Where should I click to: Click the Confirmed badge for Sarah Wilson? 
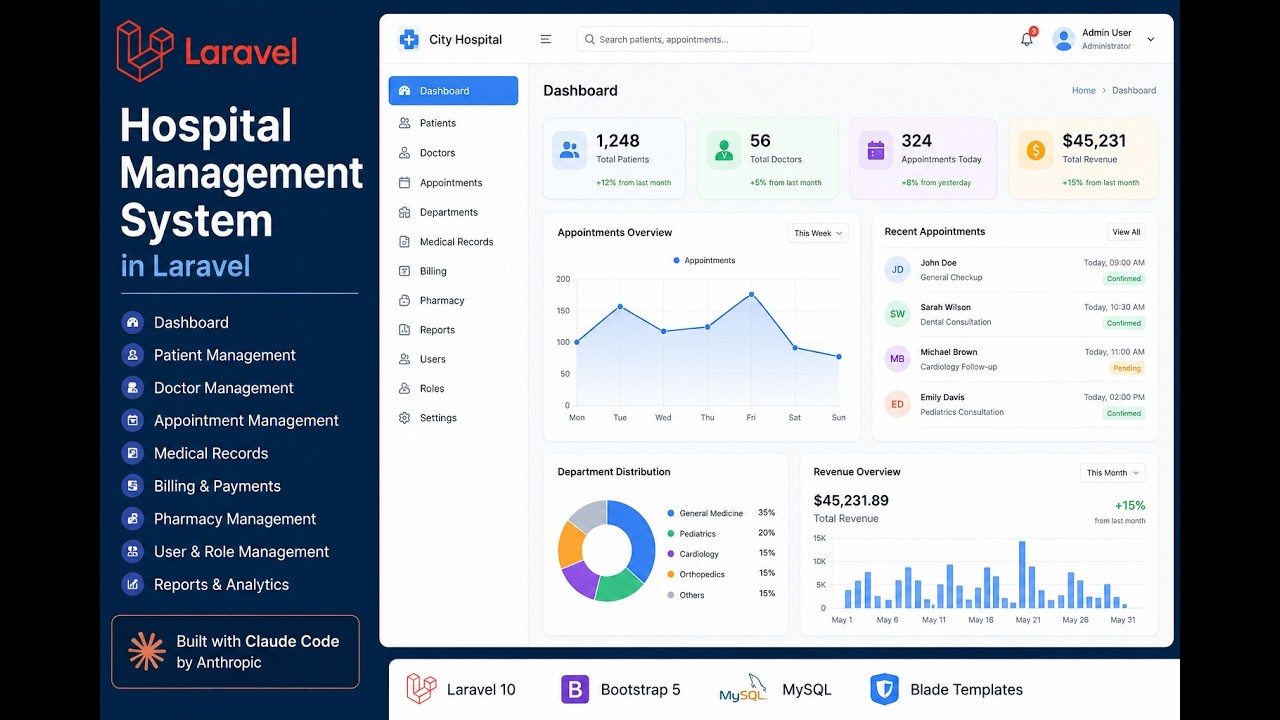[1124, 323]
